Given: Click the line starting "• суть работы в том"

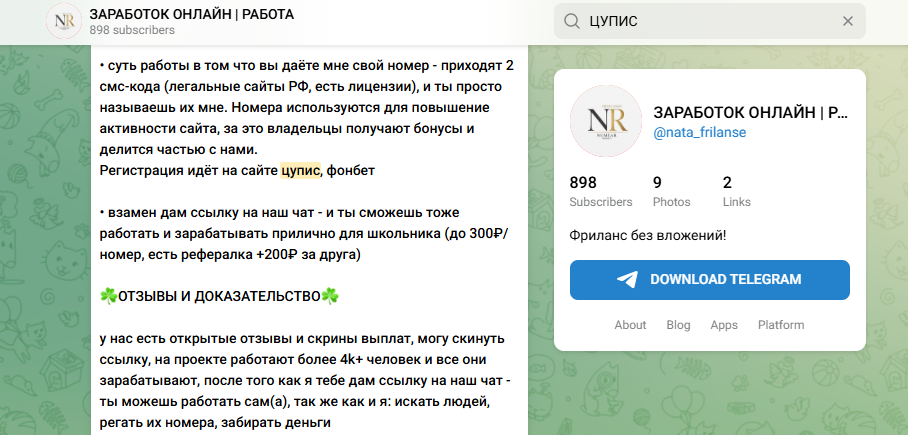Looking at the screenshot, I should (x=306, y=65).
